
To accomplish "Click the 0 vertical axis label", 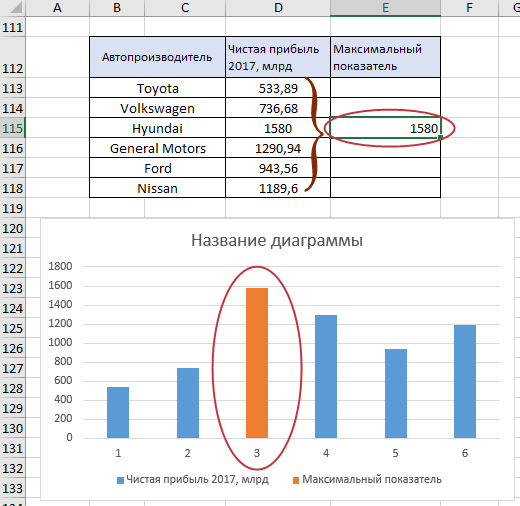I will [69, 437].
